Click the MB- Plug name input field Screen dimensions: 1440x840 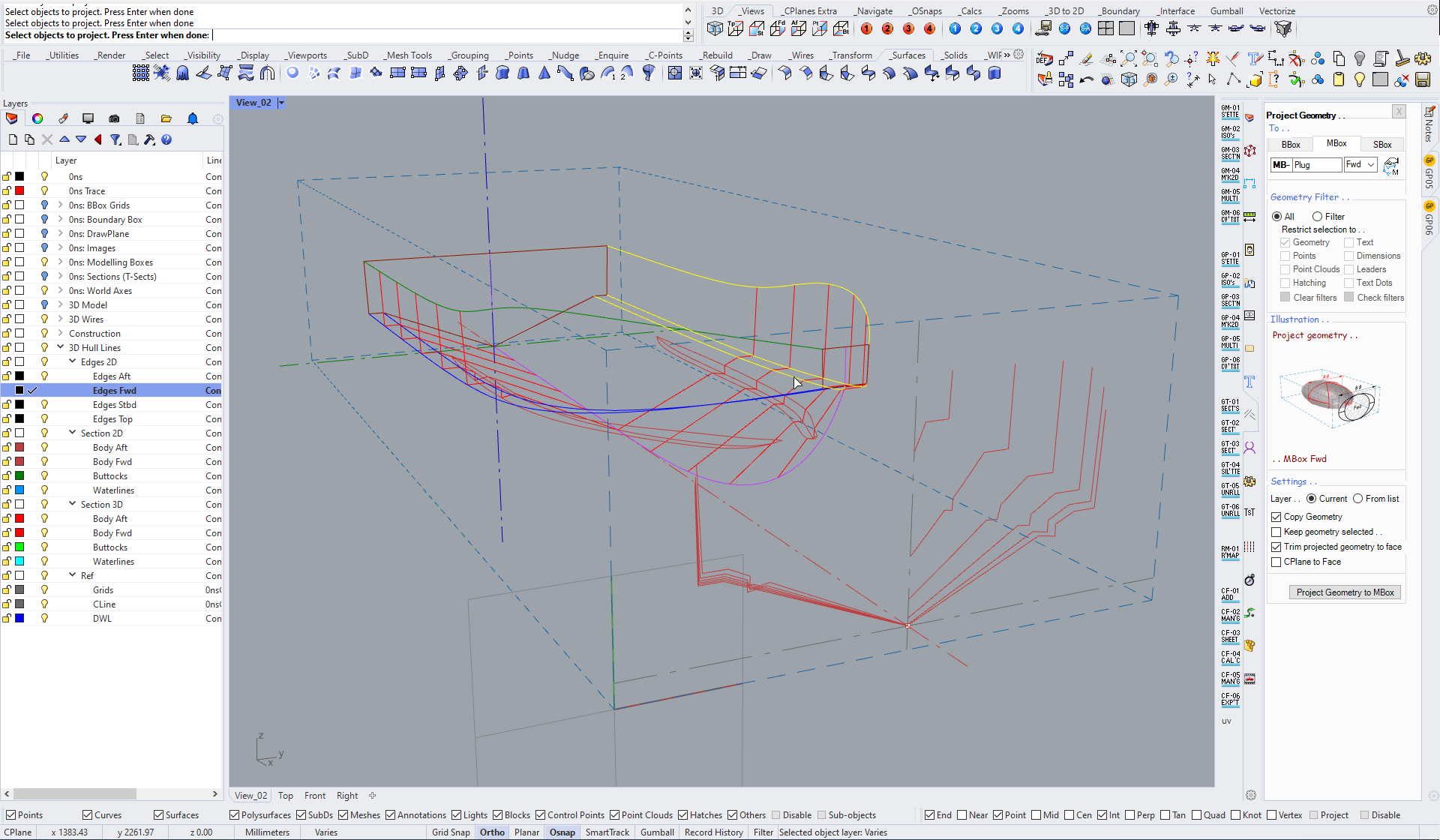[x=1316, y=165]
